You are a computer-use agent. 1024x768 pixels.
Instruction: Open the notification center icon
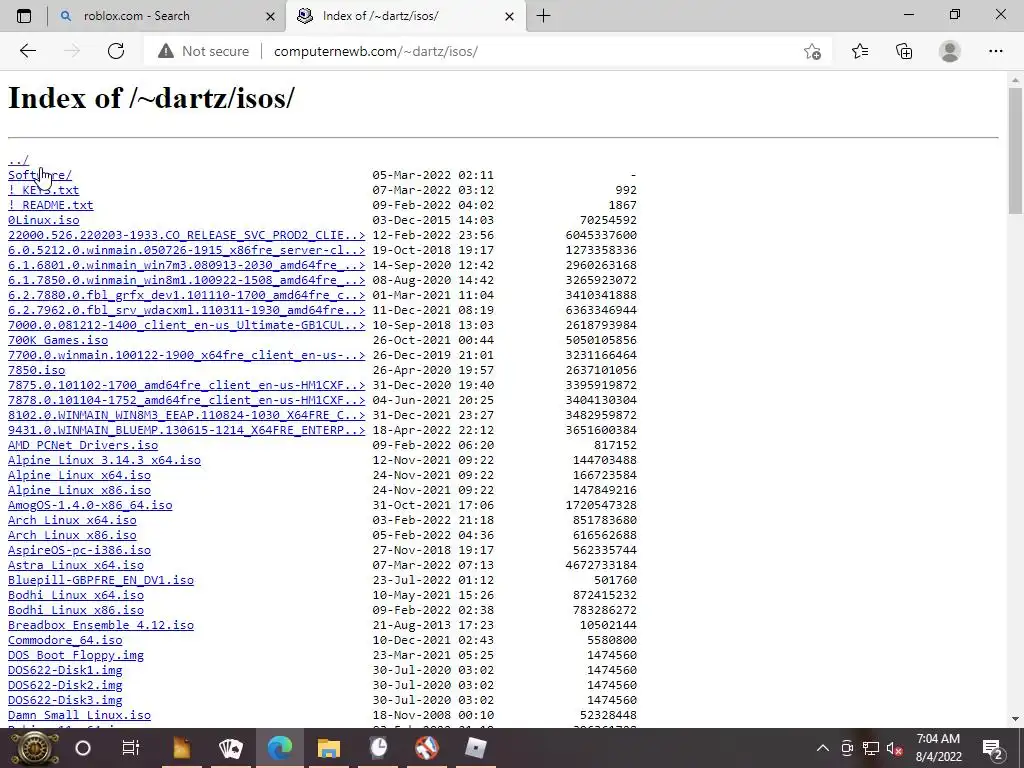[x=993, y=748]
